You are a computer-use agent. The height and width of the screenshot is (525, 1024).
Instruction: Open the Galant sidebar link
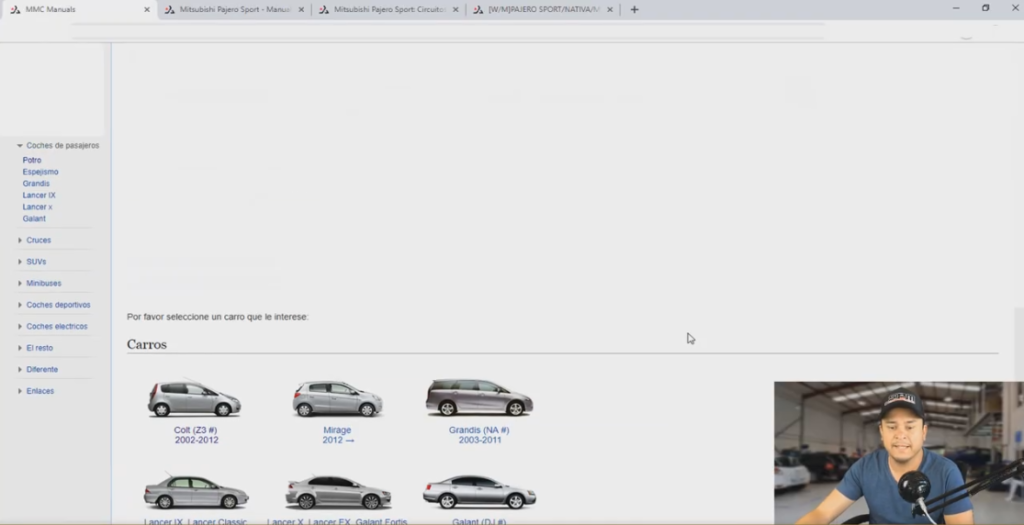34,219
